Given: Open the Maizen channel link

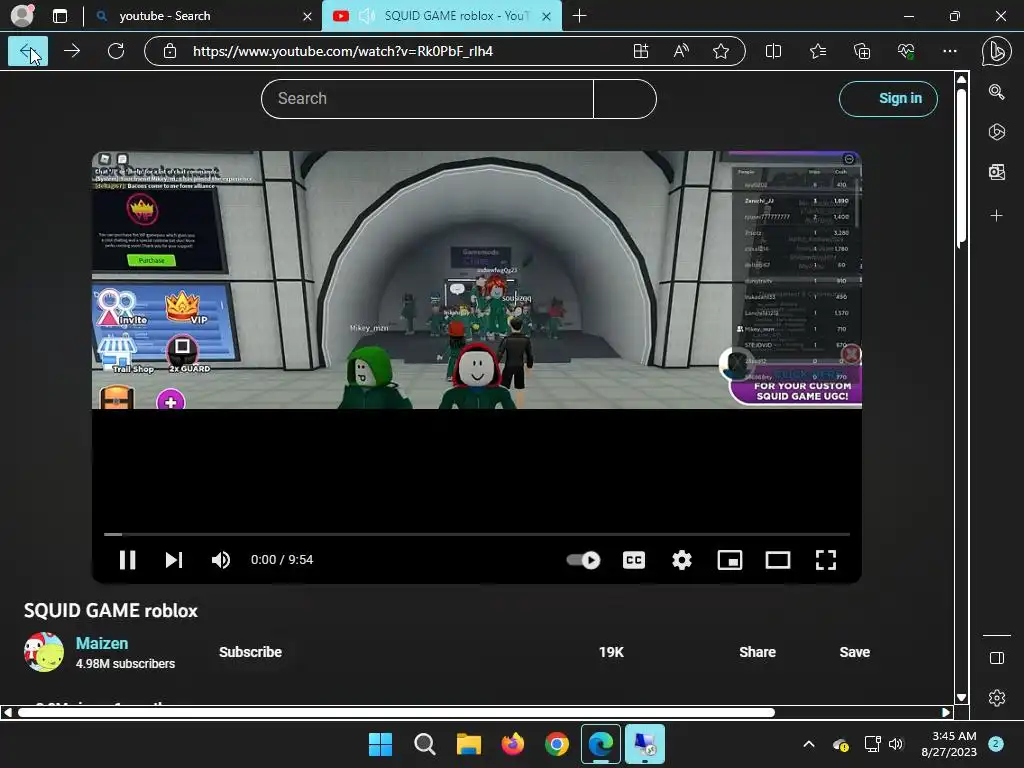Looking at the screenshot, I should (102, 643).
